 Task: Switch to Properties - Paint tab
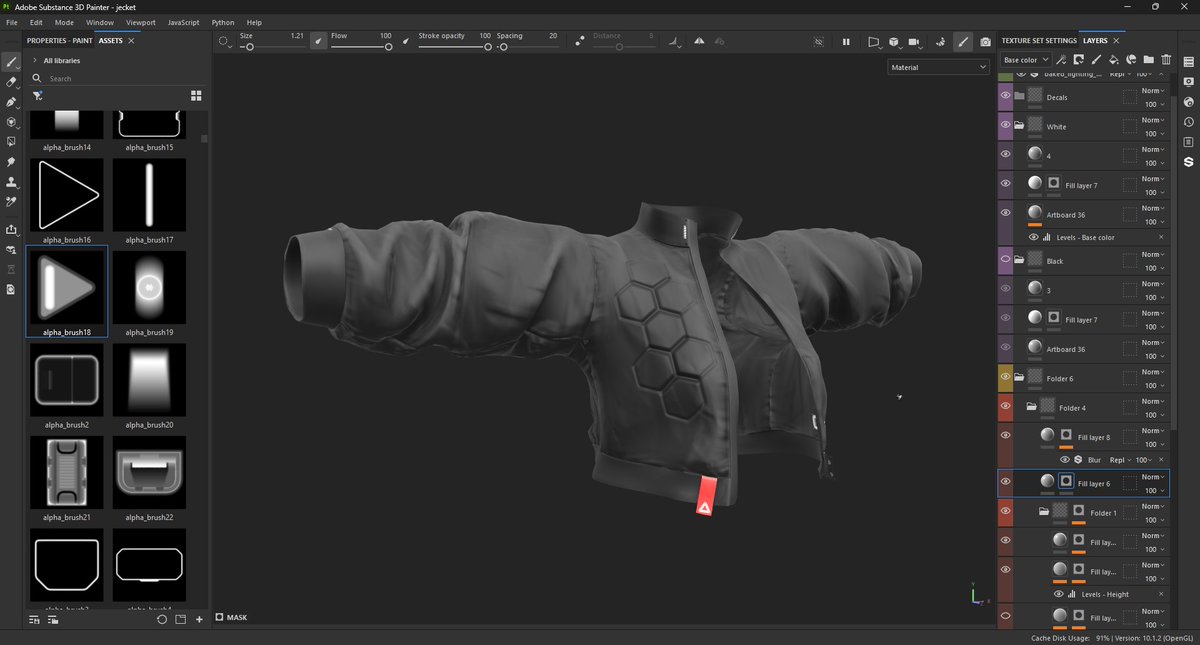(x=59, y=41)
